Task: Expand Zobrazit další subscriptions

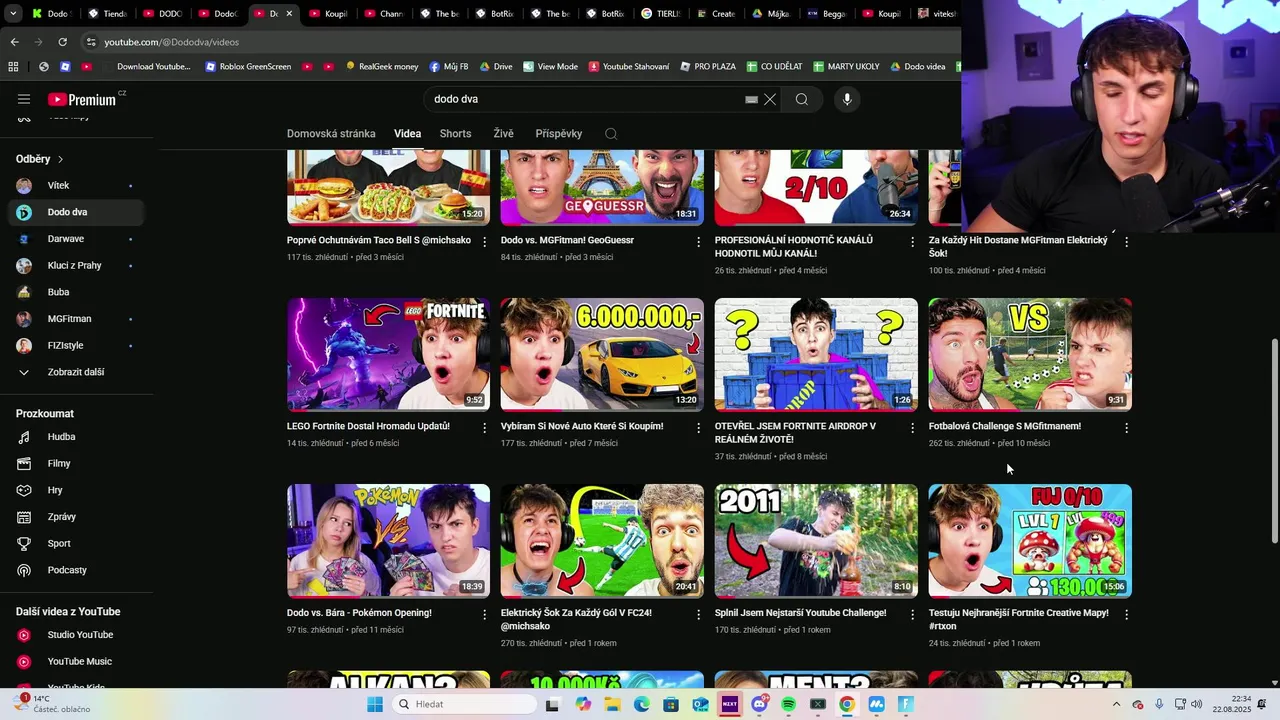Action: (x=77, y=372)
